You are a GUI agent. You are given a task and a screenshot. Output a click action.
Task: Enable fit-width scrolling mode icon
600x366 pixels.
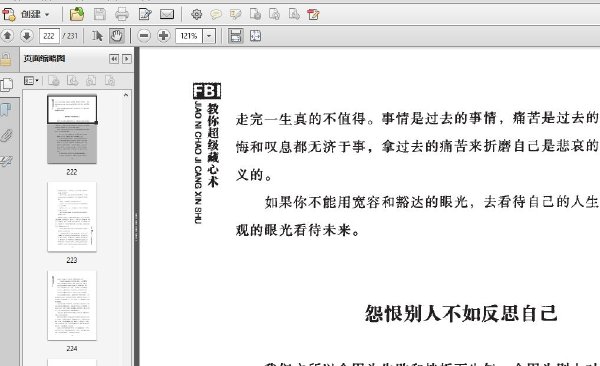click(235, 36)
